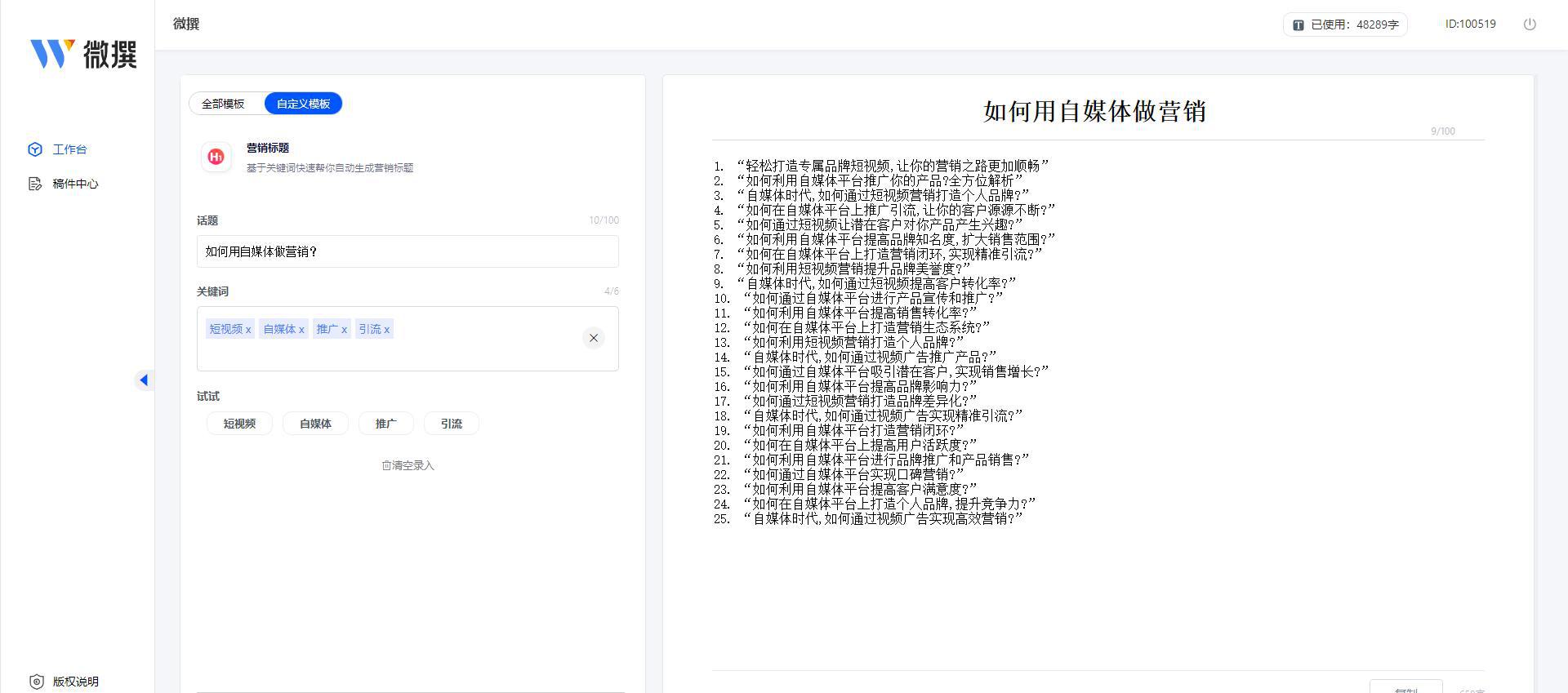Add the suggested keyword 引流

pos(451,424)
